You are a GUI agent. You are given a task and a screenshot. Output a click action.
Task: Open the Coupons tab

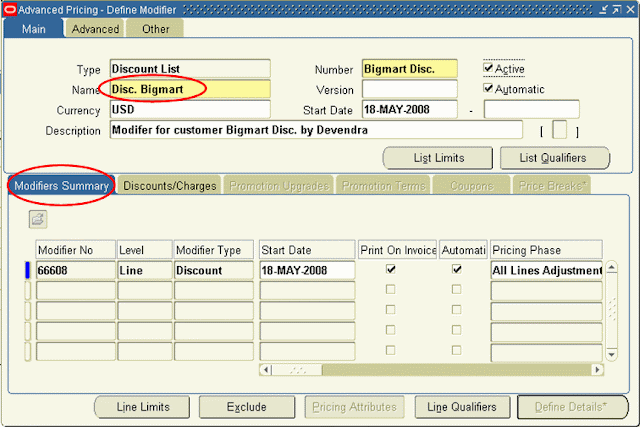[x=471, y=186]
